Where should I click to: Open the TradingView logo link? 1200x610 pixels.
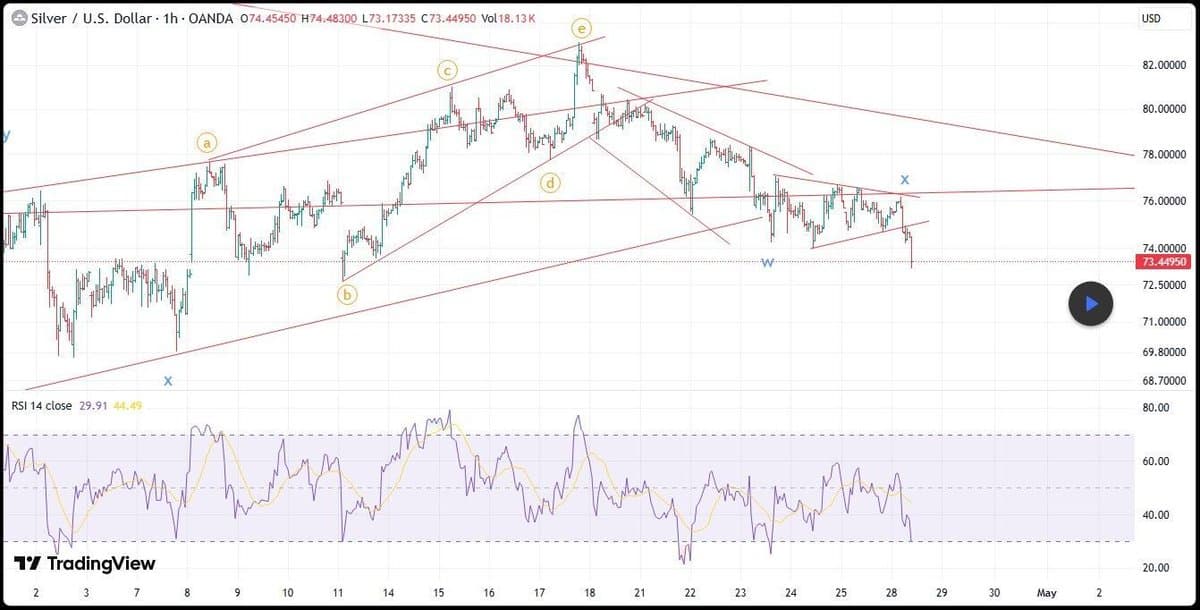tap(85, 563)
